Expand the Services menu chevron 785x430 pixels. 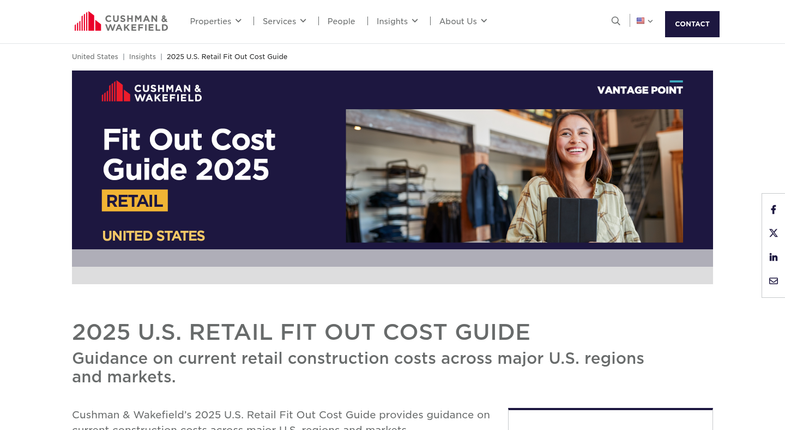(303, 21)
